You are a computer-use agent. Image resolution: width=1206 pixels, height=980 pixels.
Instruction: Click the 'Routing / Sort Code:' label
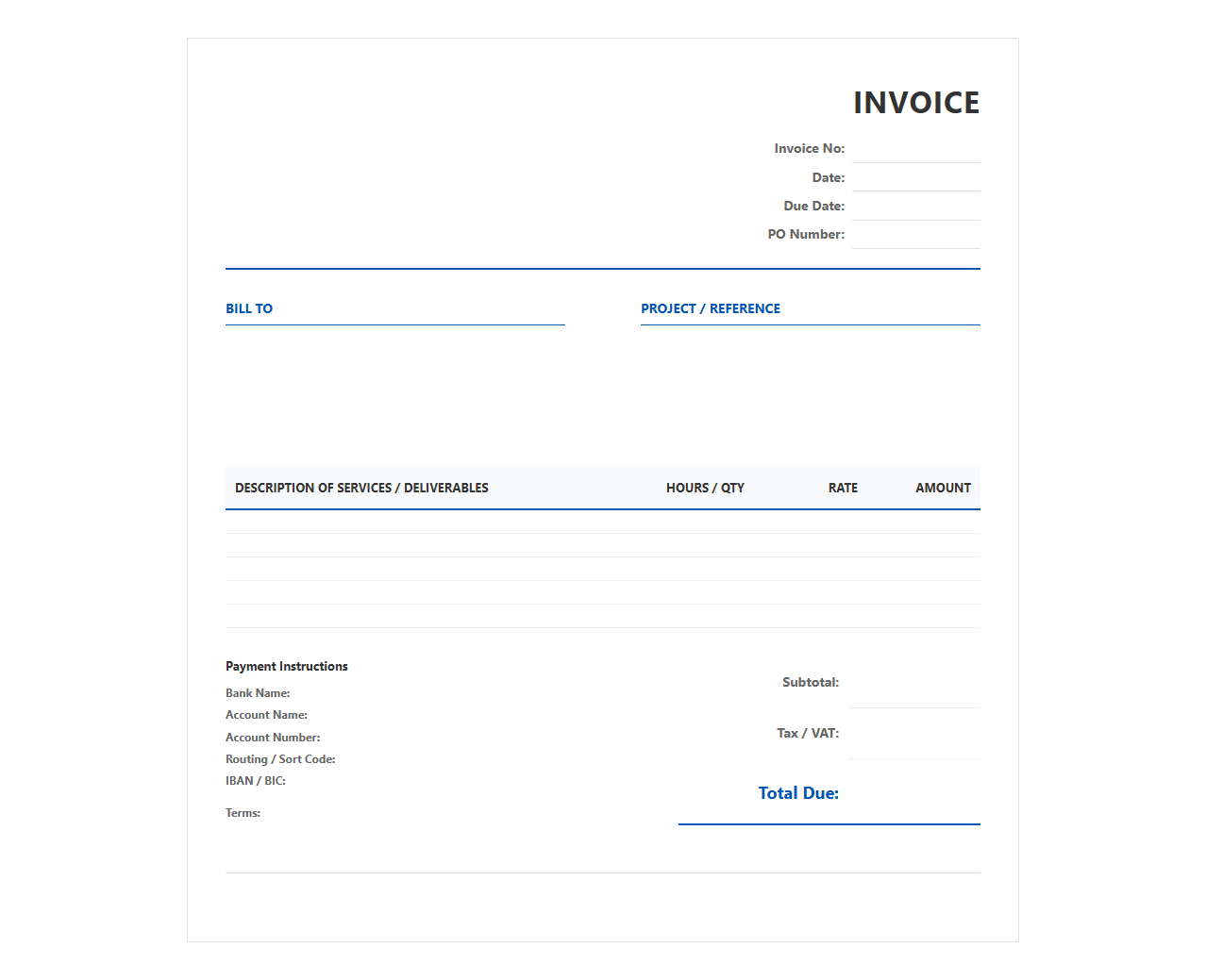[x=280, y=759]
